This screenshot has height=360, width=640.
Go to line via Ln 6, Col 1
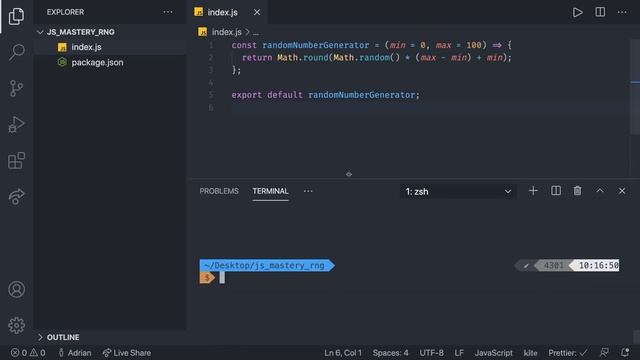pyautogui.click(x=343, y=353)
